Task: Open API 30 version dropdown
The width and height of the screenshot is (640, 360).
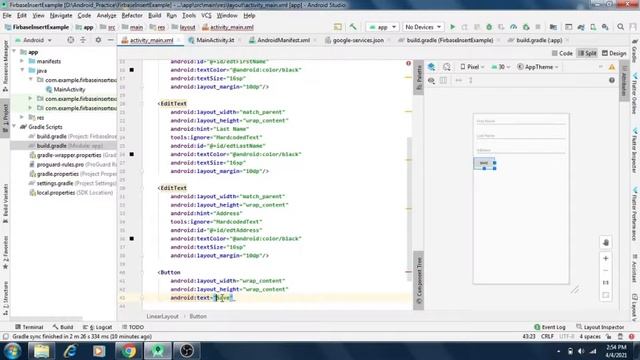Action: pyautogui.click(x=500, y=67)
